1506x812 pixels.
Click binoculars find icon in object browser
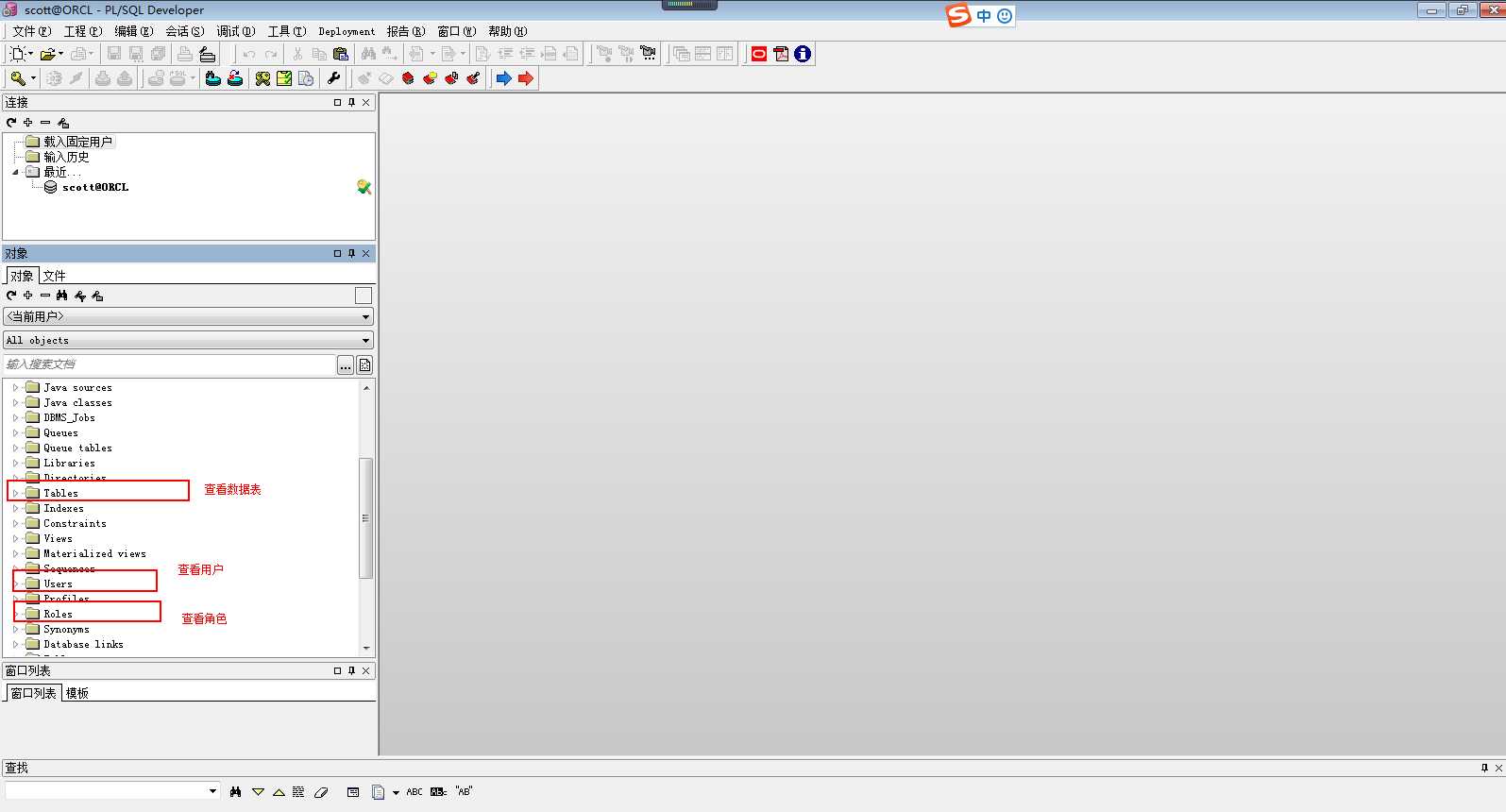coord(62,296)
